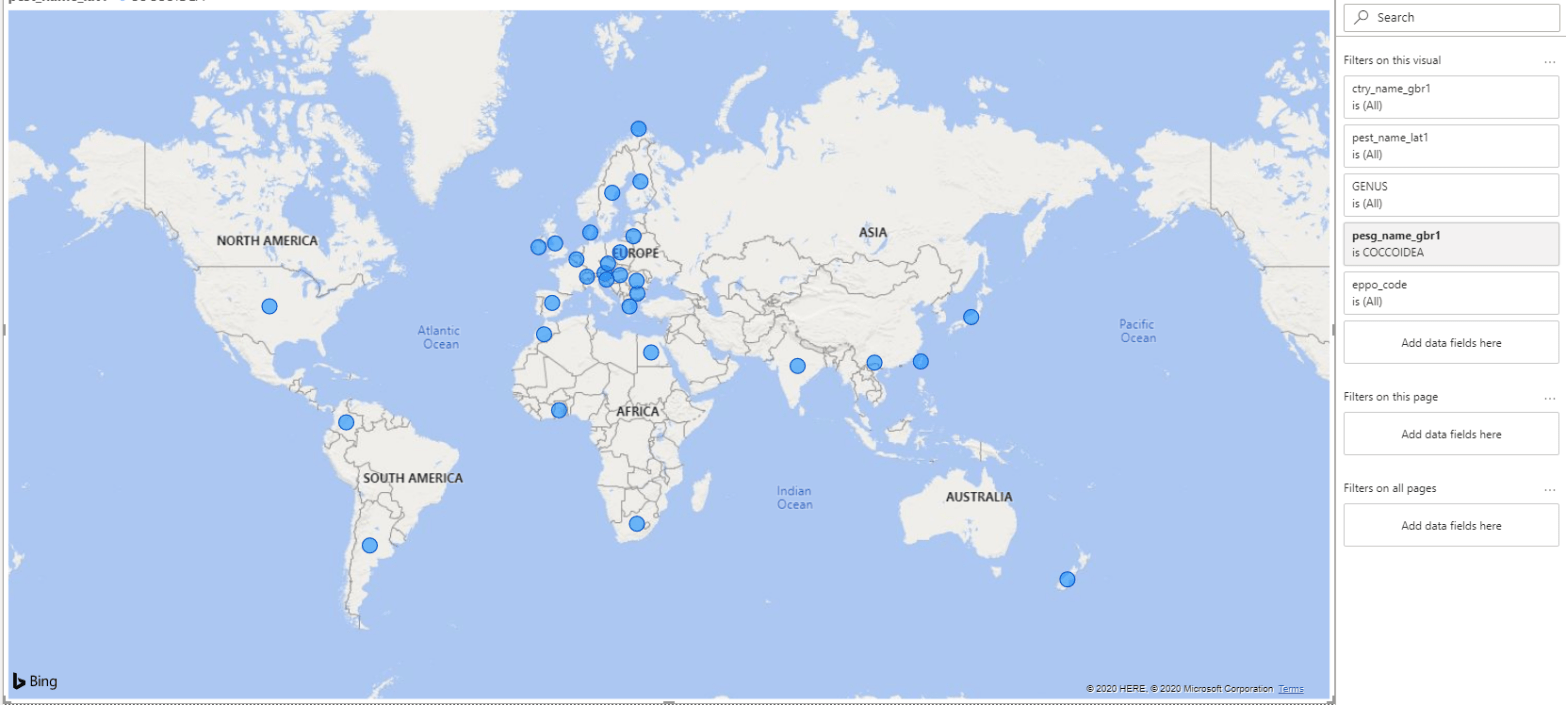The height and width of the screenshot is (705, 1566).
Task: Open the eppo_code filter card
Action: [x=1450, y=293]
